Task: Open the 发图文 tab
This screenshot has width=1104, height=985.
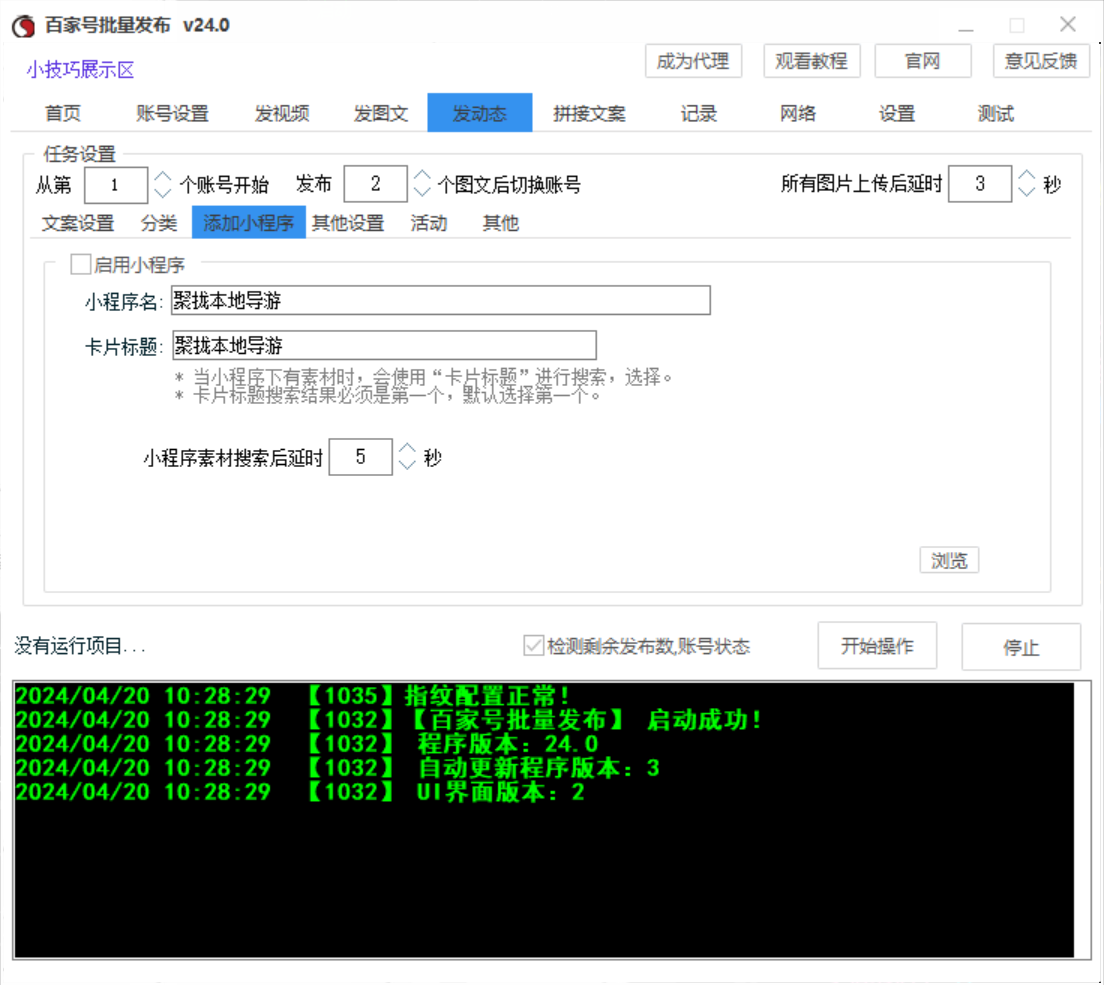Action: (x=381, y=113)
